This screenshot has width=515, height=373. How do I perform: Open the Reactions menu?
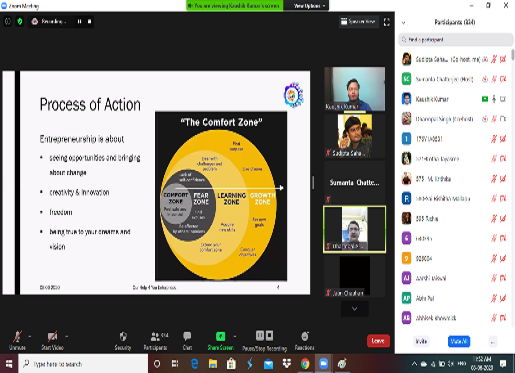[x=304, y=340]
